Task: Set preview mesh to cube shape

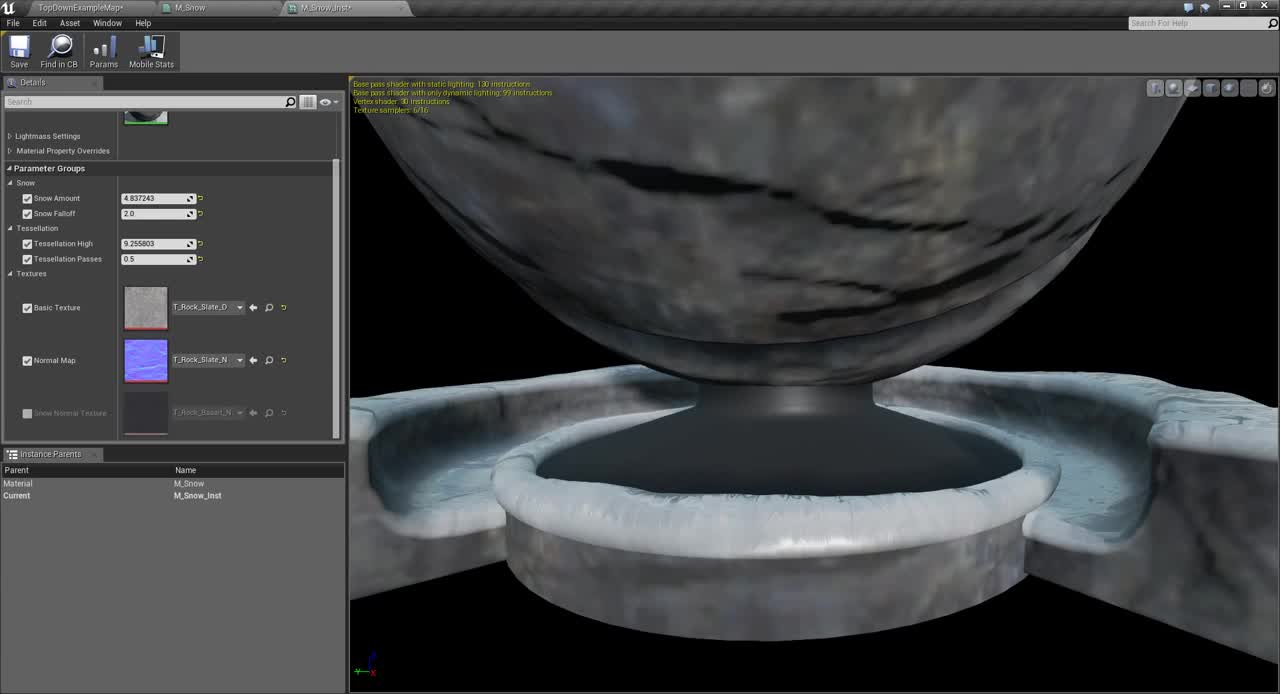Action: tap(1211, 88)
